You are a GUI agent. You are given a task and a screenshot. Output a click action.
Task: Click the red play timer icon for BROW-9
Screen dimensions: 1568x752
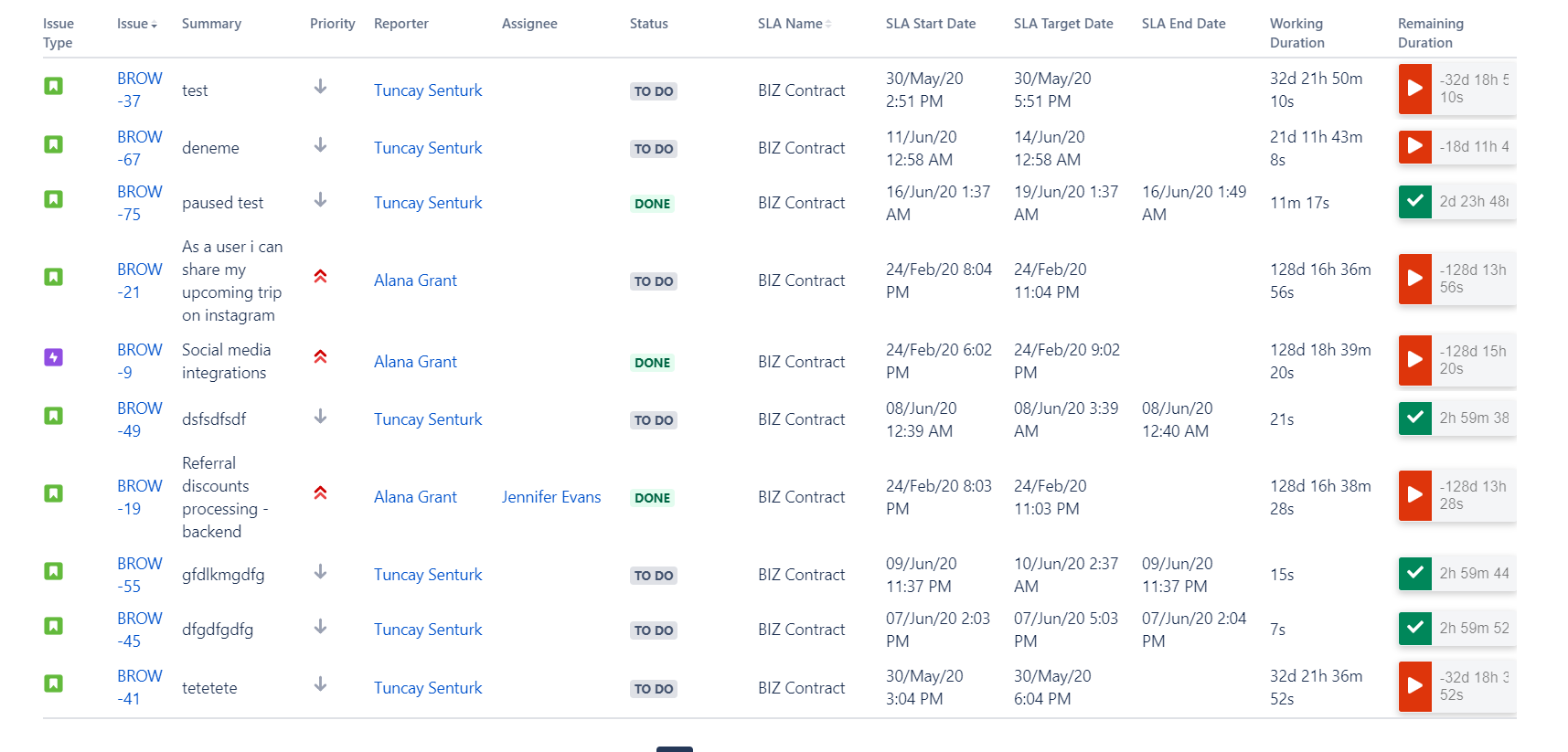pos(1414,360)
